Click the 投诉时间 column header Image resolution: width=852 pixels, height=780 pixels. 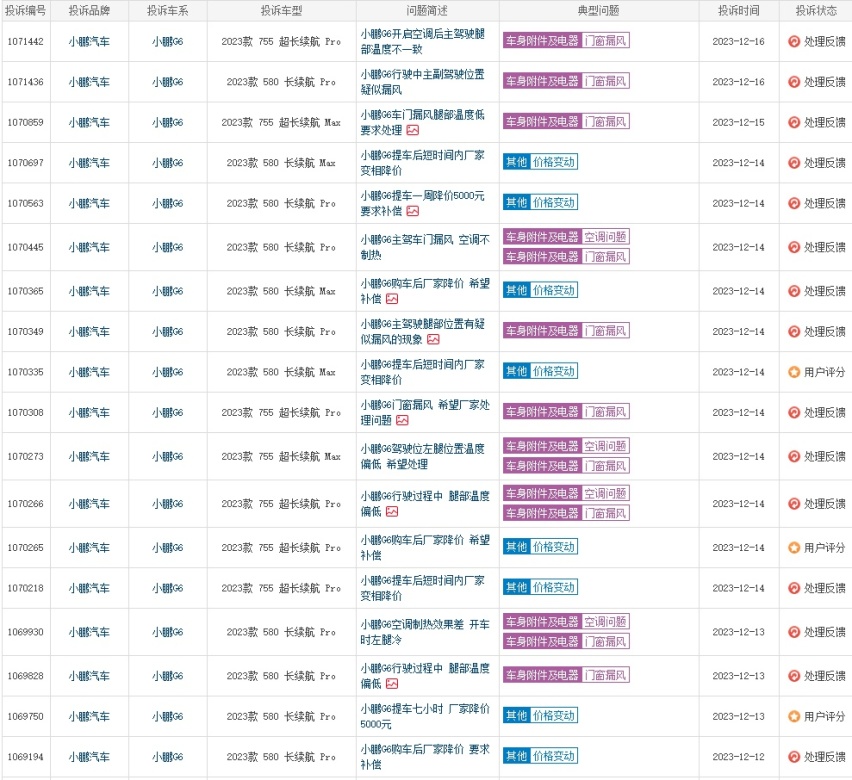point(738,11)
